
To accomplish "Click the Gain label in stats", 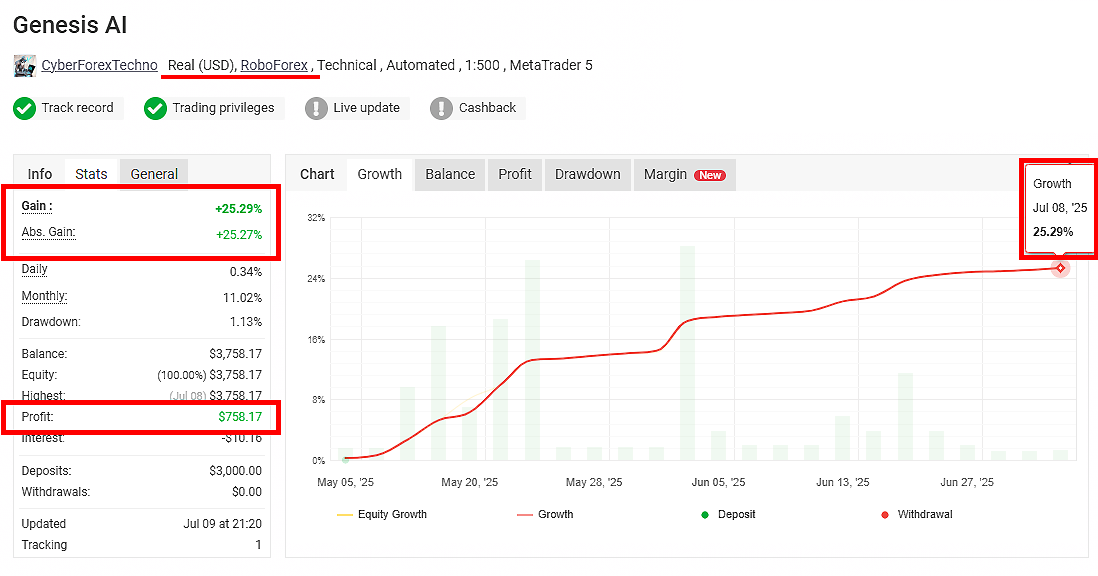I will 36,206.
